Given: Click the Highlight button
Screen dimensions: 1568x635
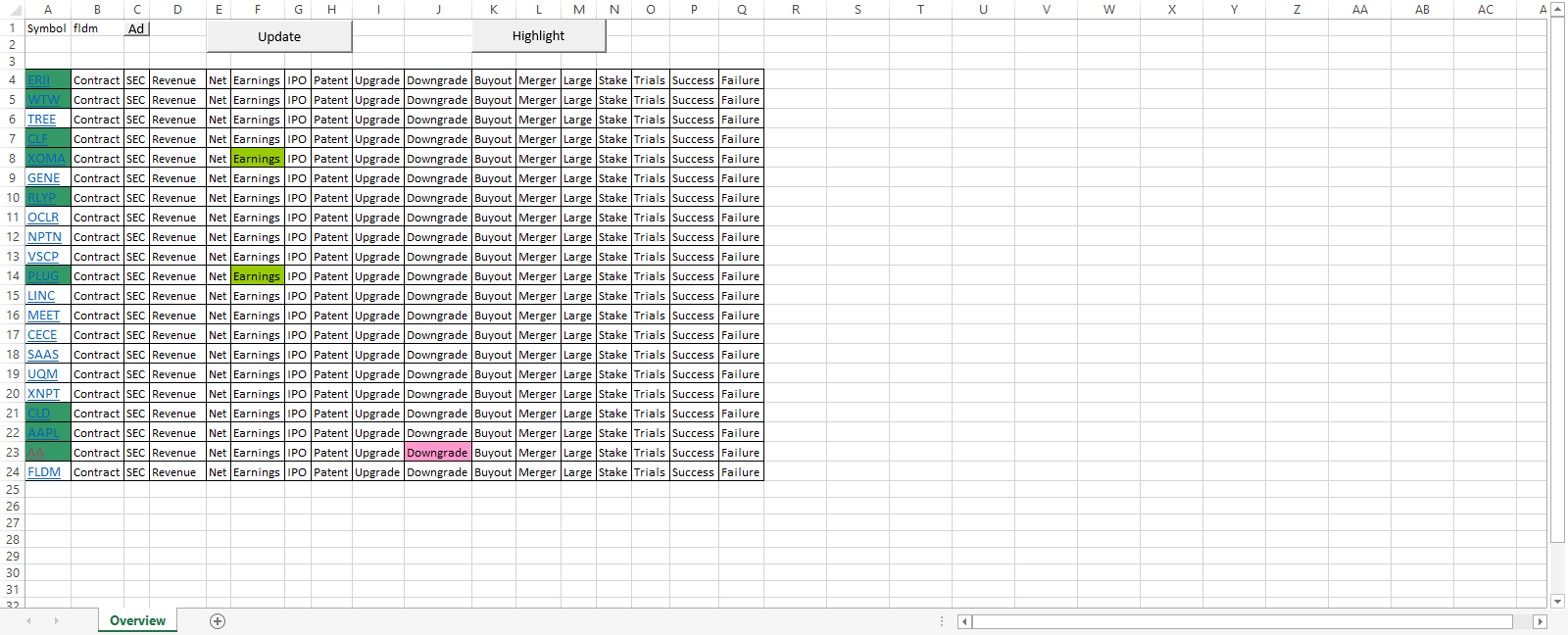Looking at the screenshot, I should 538,36.
